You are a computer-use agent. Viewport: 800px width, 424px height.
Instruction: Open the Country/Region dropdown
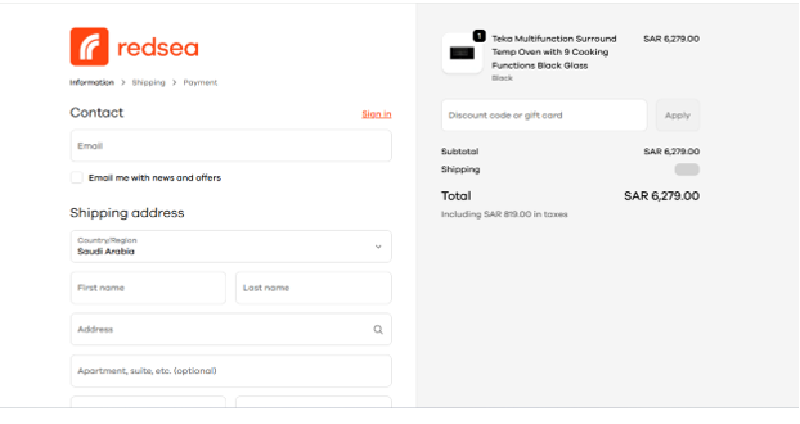coord(230,246)
